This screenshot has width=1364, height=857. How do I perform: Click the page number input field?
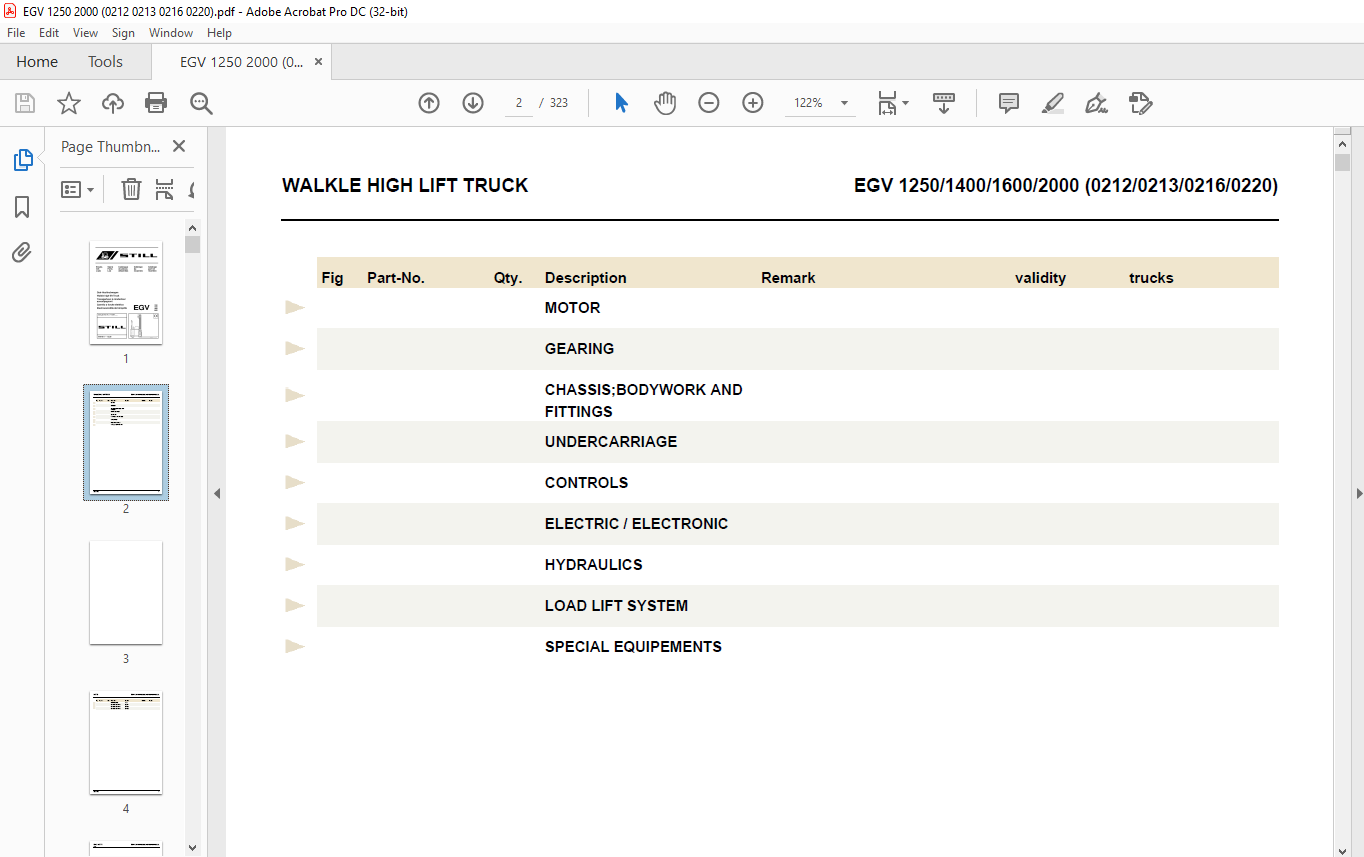[x=519, y=103]
